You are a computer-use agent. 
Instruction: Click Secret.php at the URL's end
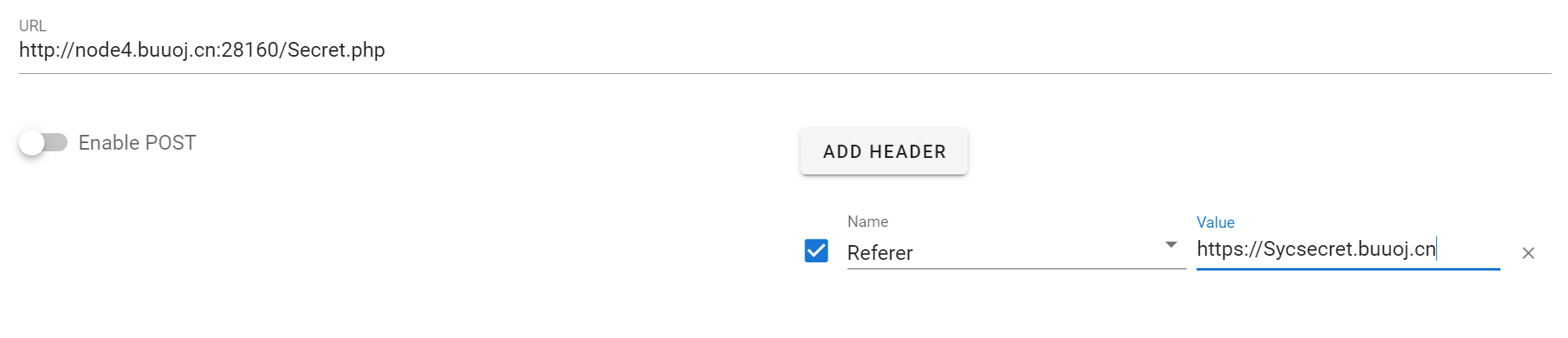(x=336, y=50)
